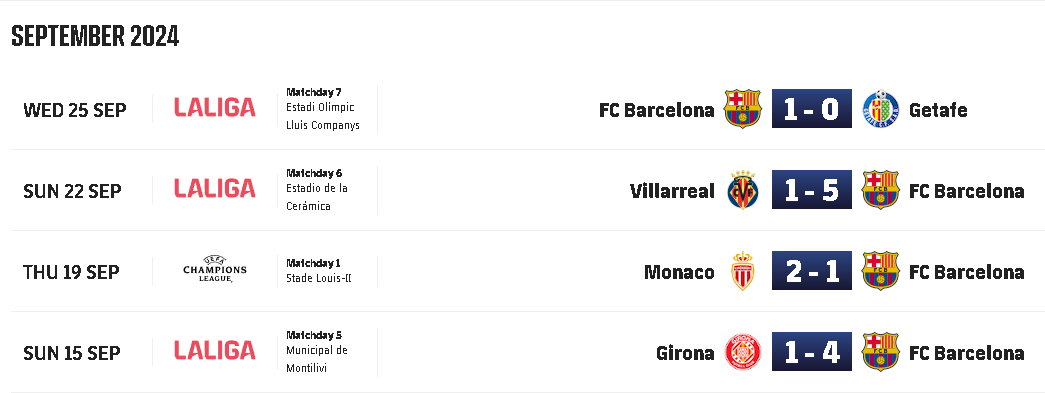
Task: Click LALIGA logo on 22 Sep match
Action: point(215,189)
